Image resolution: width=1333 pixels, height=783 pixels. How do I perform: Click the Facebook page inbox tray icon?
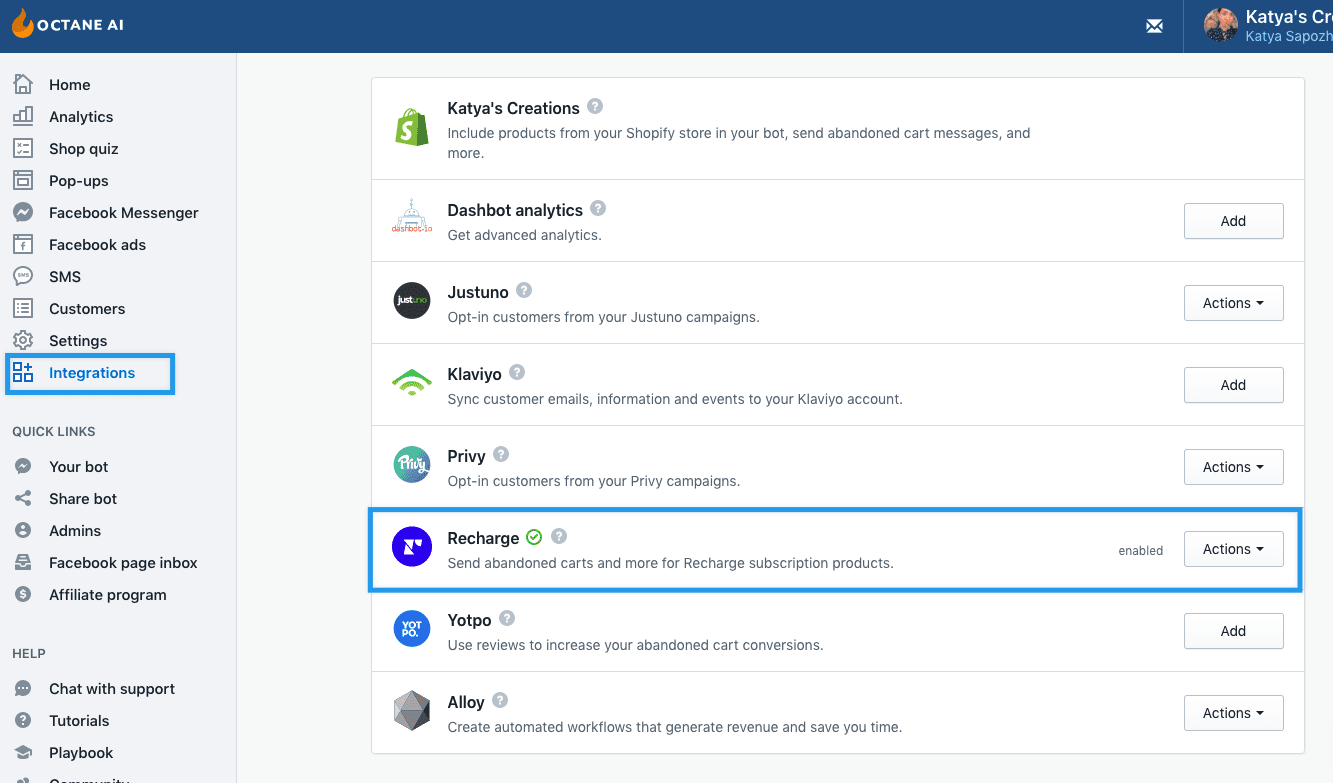[x=23, y=562]
